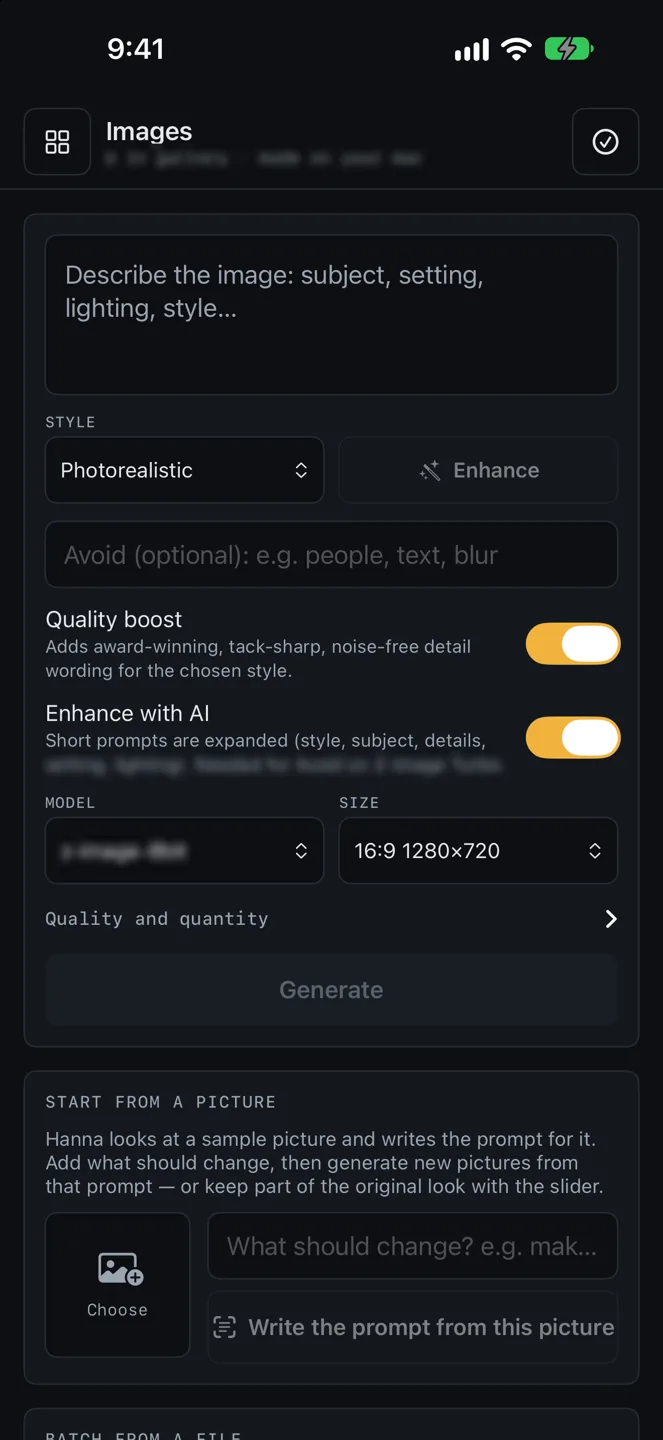Focus the Avoid (optional) text field
The image size is (663, 1440).
tap(331, 554)
